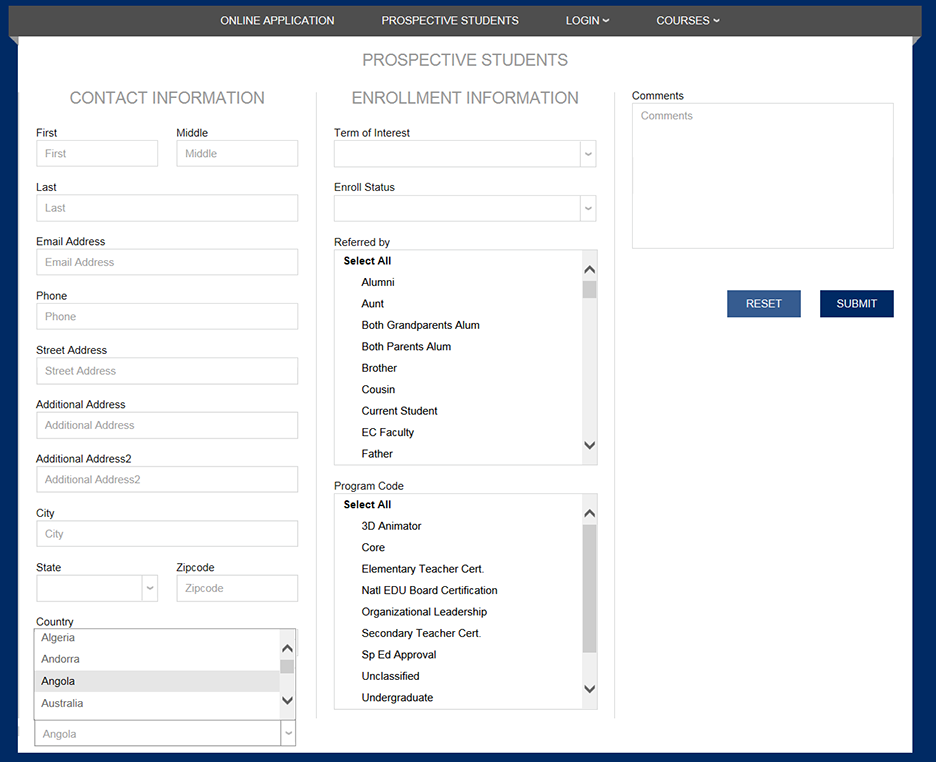Open the Courses menu
Screen dimensions: 936x762
tap(687, 20)
